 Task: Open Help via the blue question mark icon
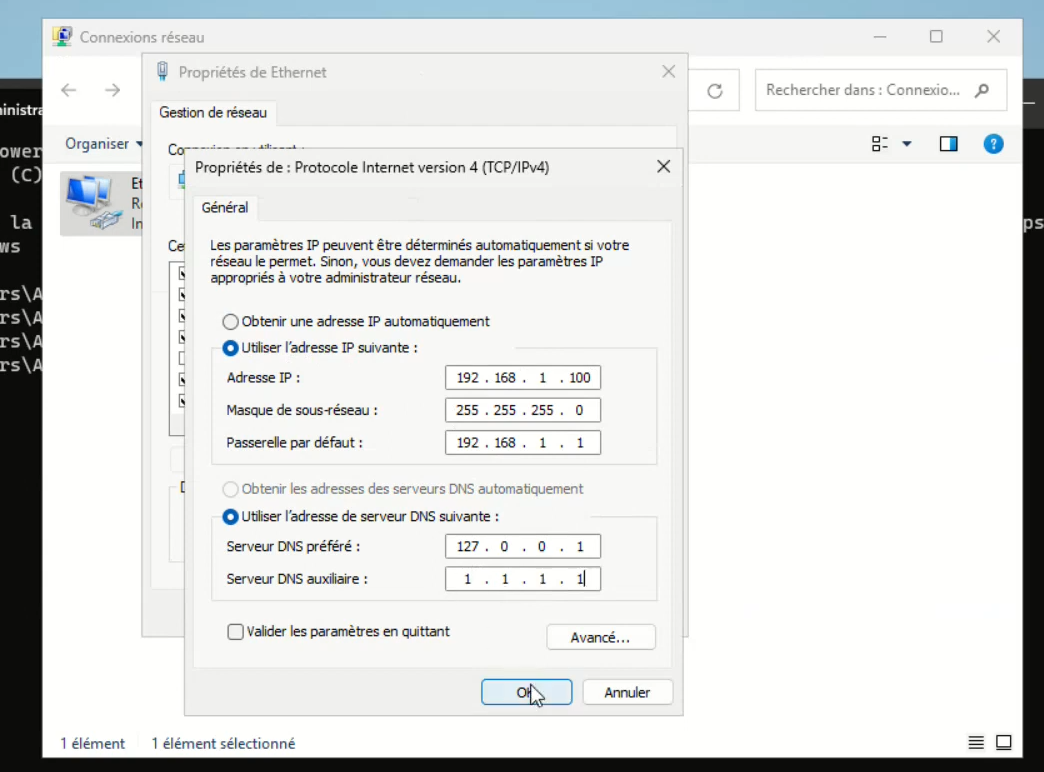coord(993,143)
